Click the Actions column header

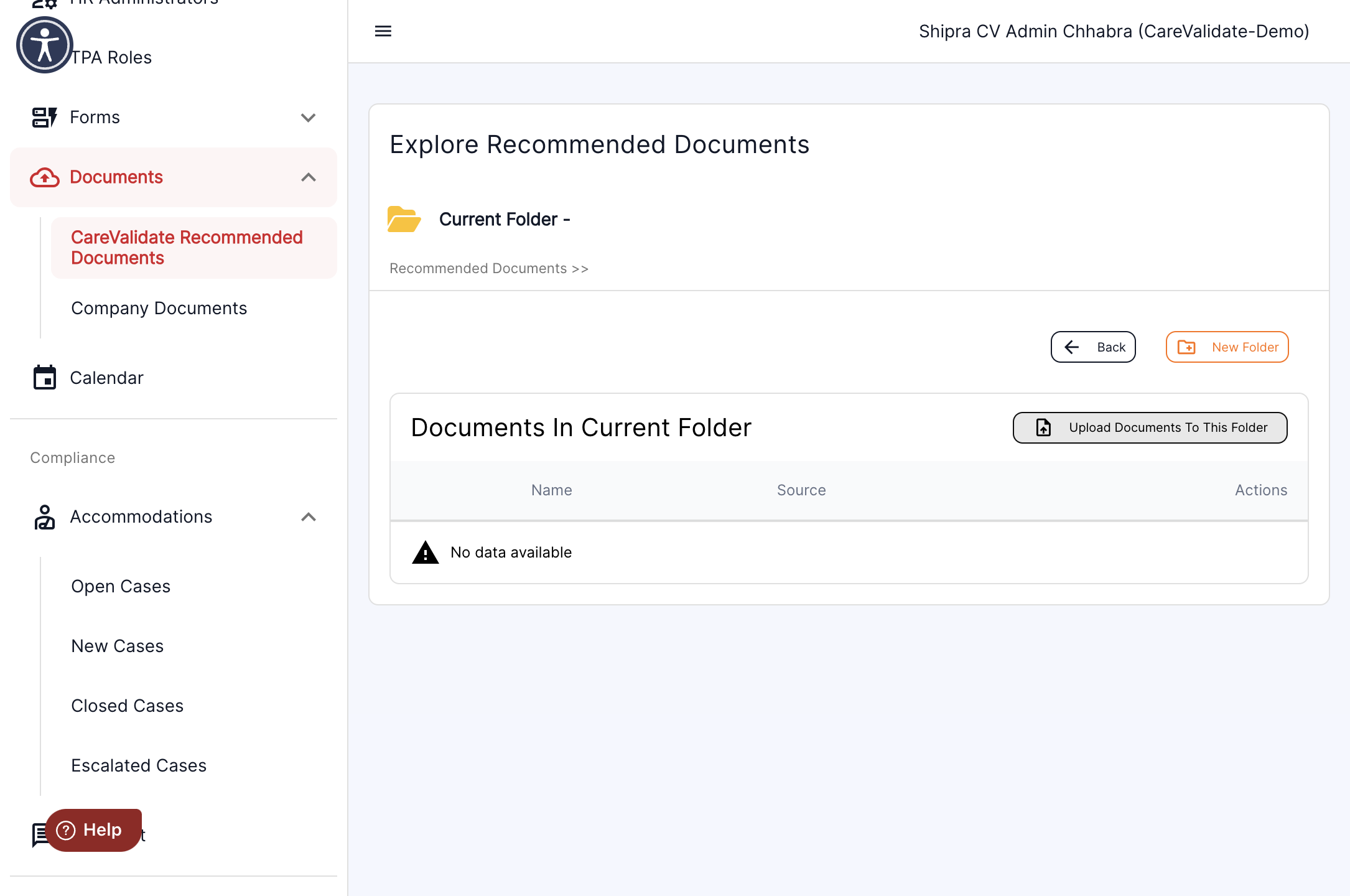(x=1261, y=490)
